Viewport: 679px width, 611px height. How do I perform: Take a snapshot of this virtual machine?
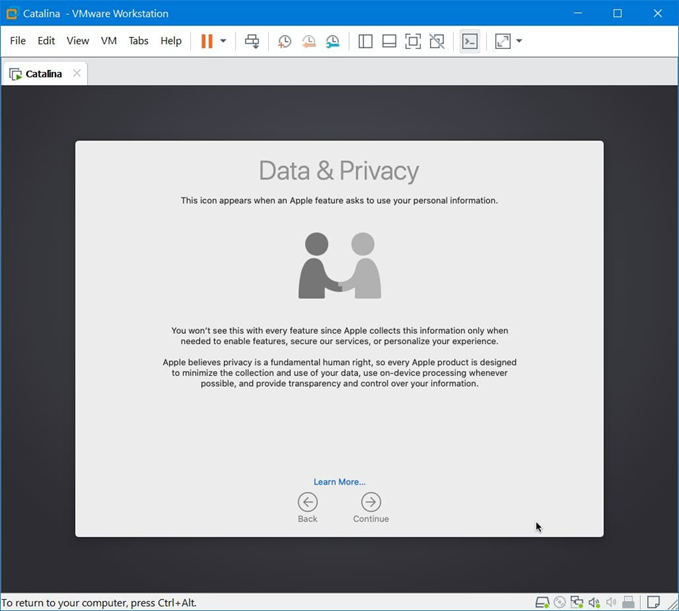point(285,41)
